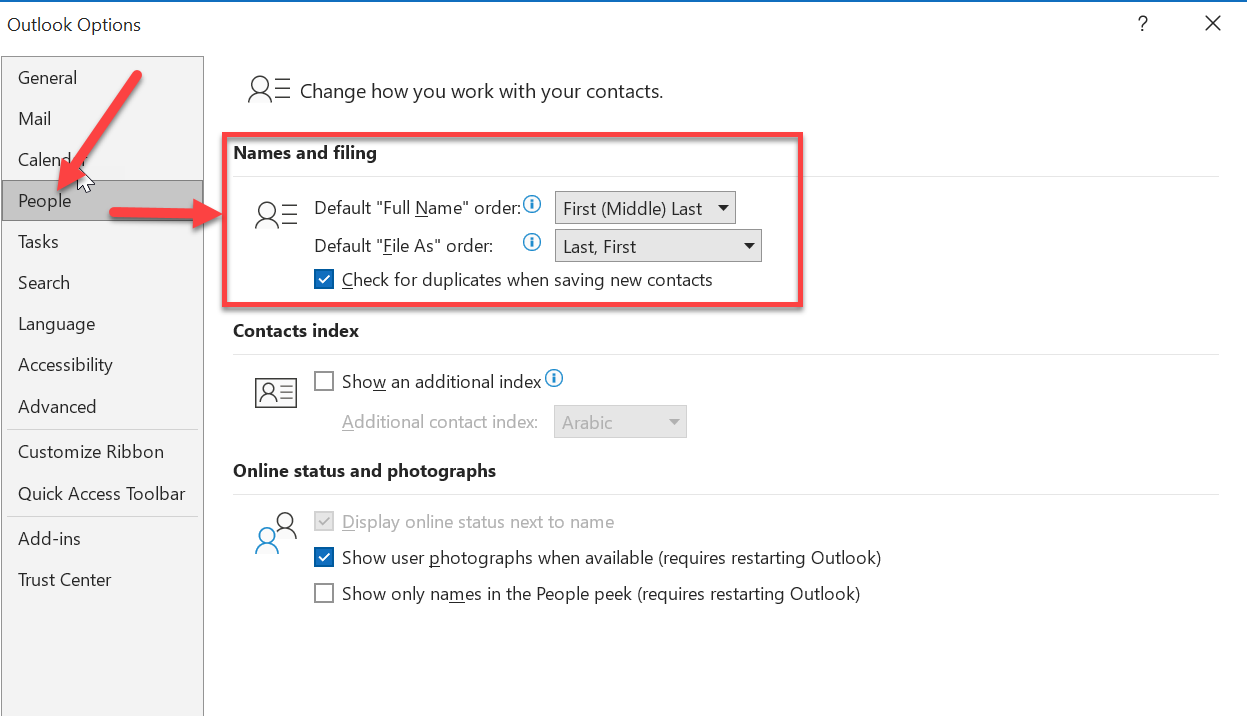Image resolution: width=1247 pixels, height=716 pixels.
Task: Open the Search options category
Action: point(102,283)
